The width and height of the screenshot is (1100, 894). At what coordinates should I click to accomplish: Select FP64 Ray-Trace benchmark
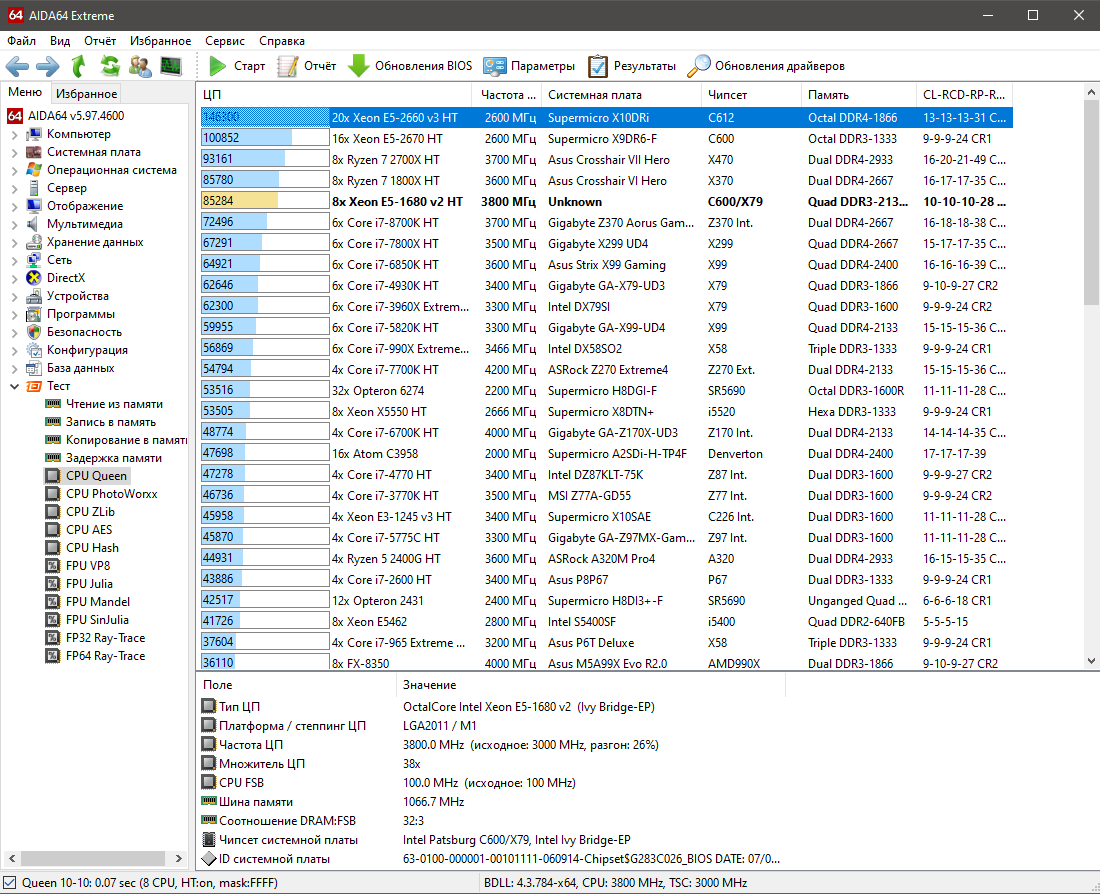(105, 656)
